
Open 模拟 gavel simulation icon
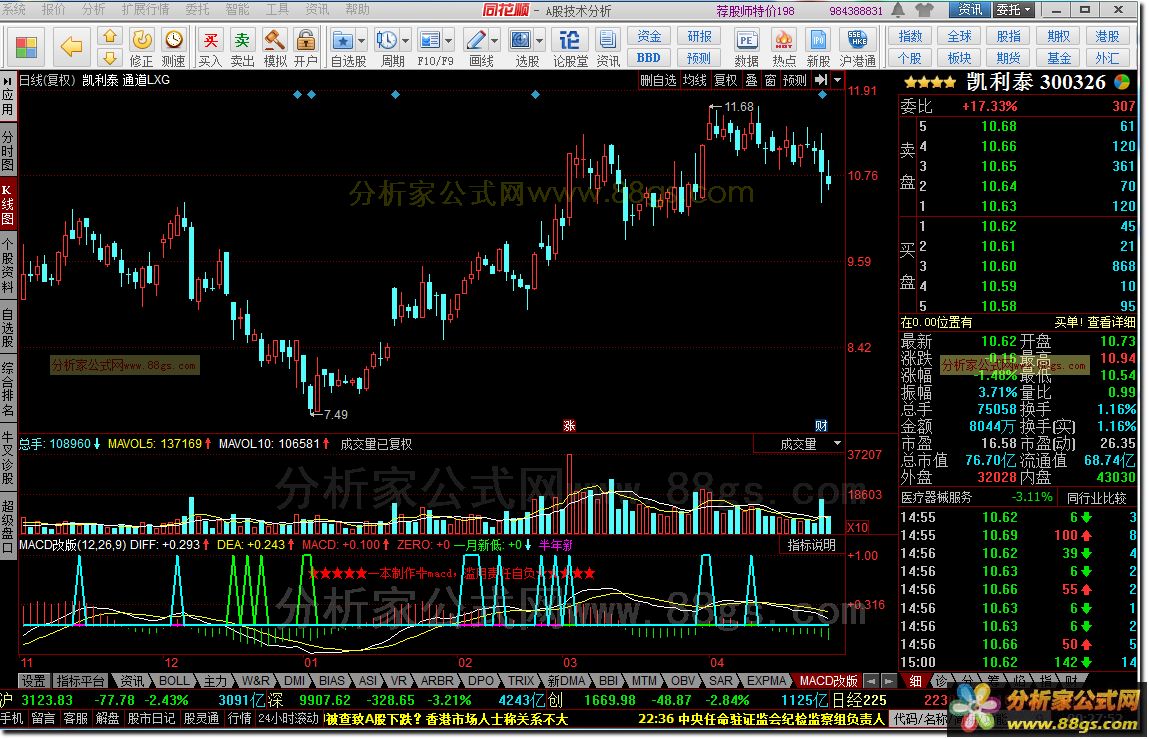tap(275, 40)
